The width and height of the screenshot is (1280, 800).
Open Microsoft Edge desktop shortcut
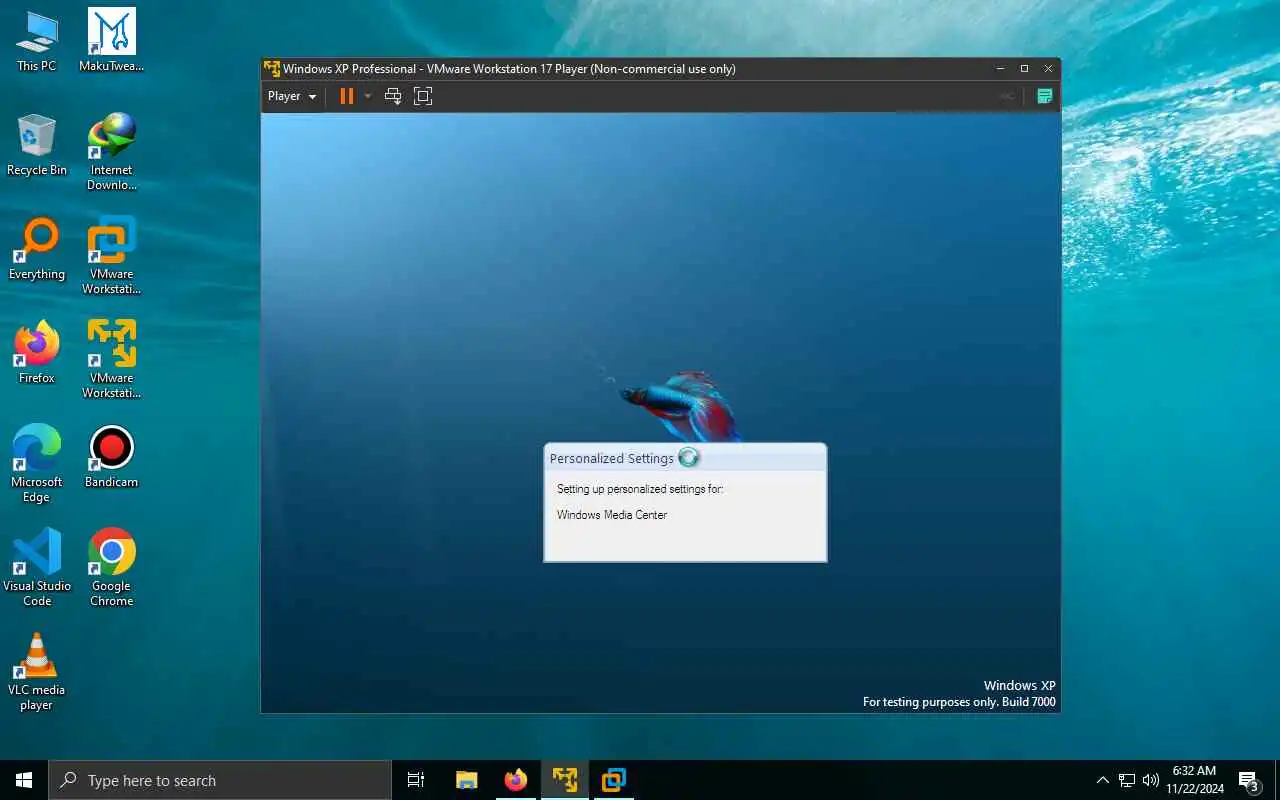pos(37,464)
